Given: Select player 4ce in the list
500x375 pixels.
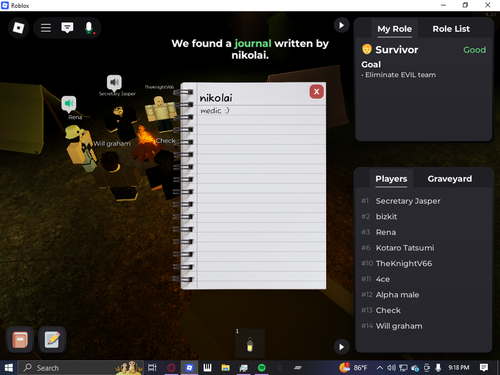Looking at the screenshot, I should coord(383,279).
